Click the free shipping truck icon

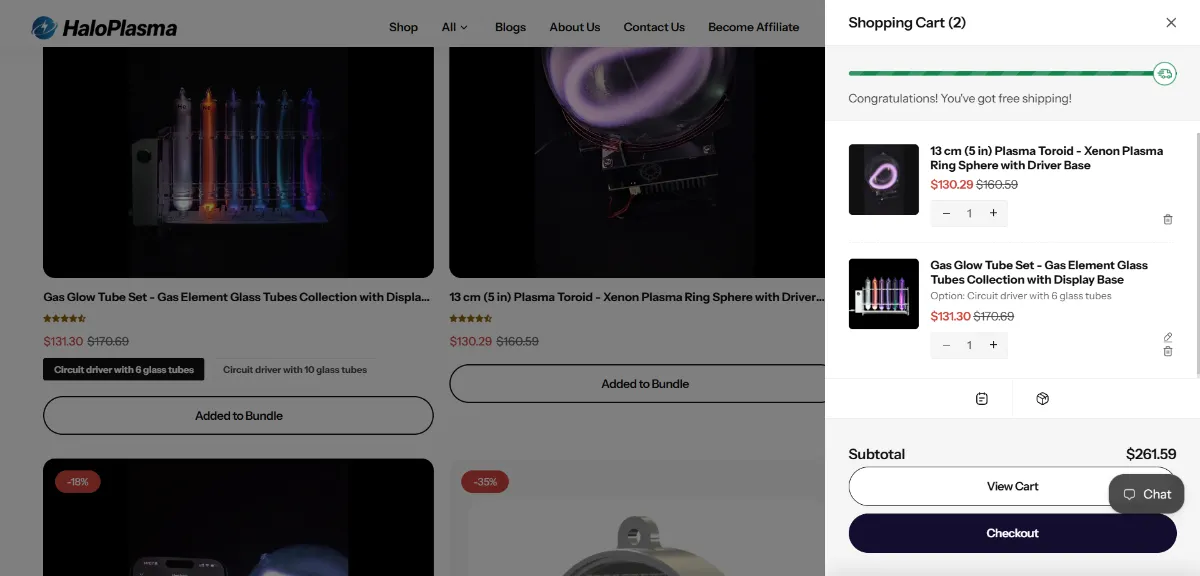click(1164, 73)
